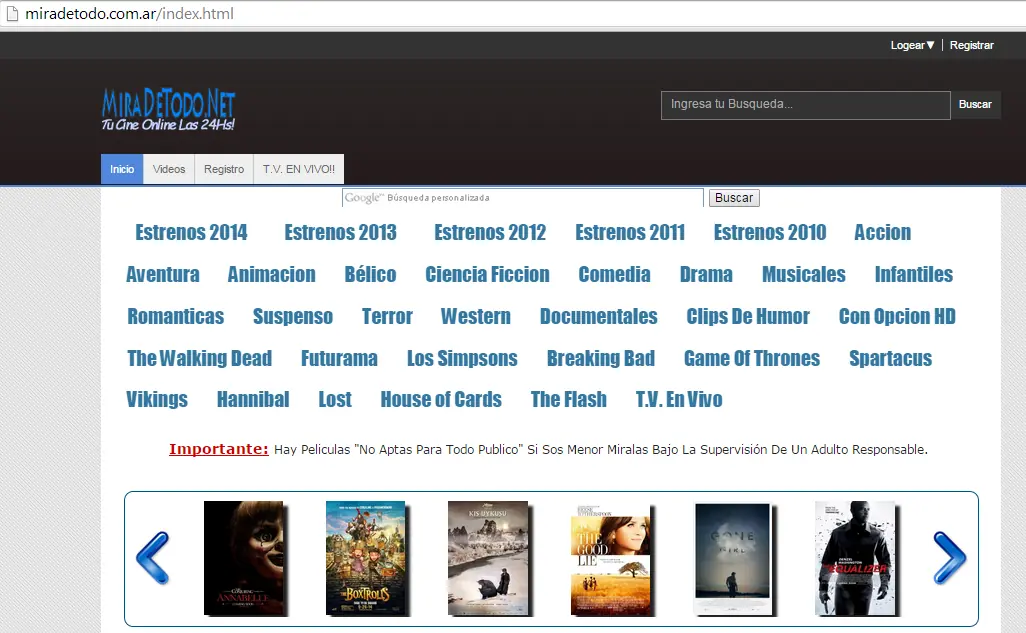Open the Aventura genre link
The height and width of the screenshot is (633, 1026).
163,274
